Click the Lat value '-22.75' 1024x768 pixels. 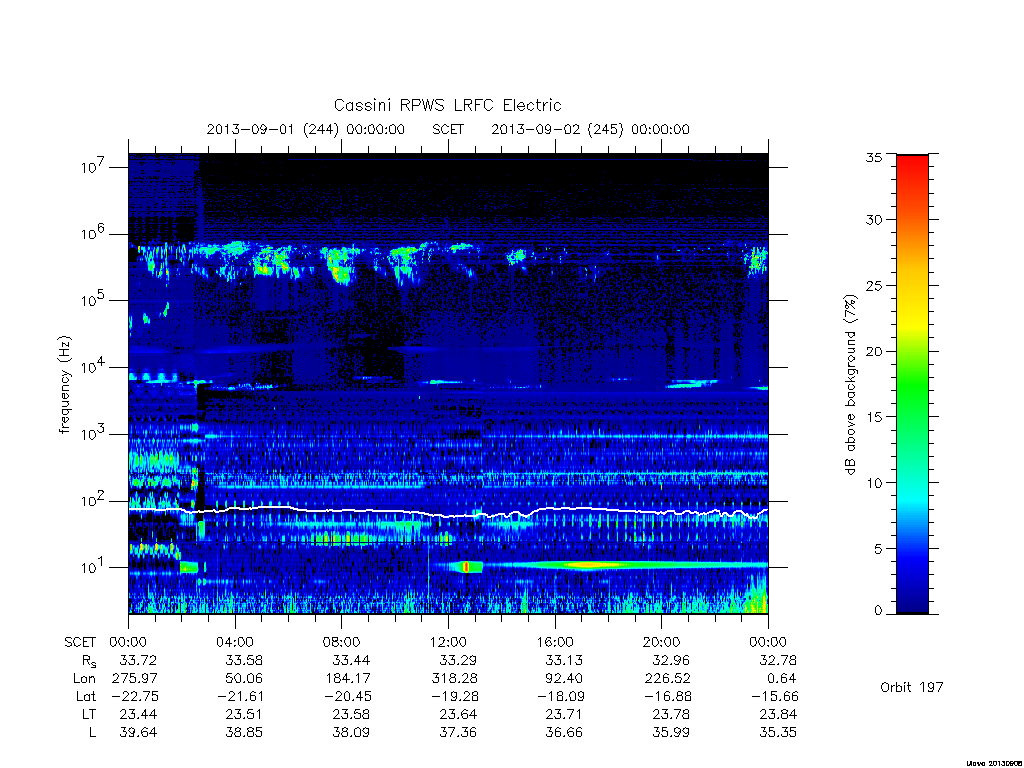point(133,697)
